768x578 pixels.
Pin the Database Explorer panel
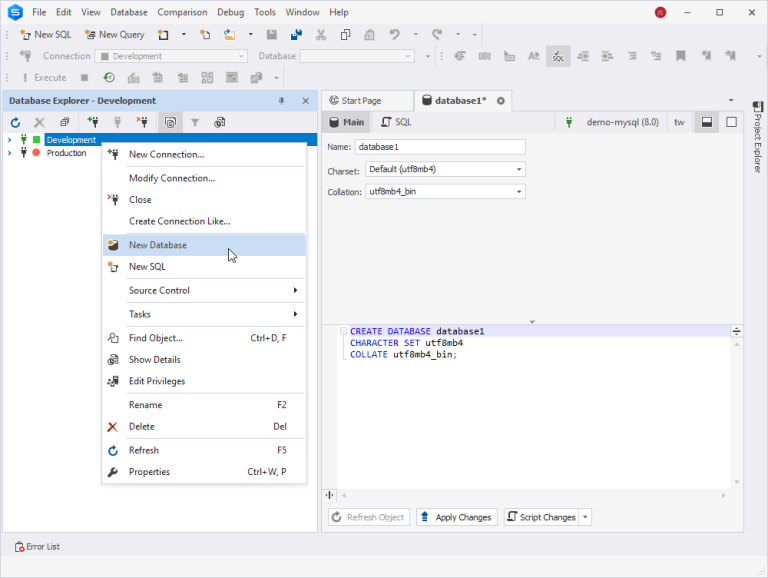(282, 101)
